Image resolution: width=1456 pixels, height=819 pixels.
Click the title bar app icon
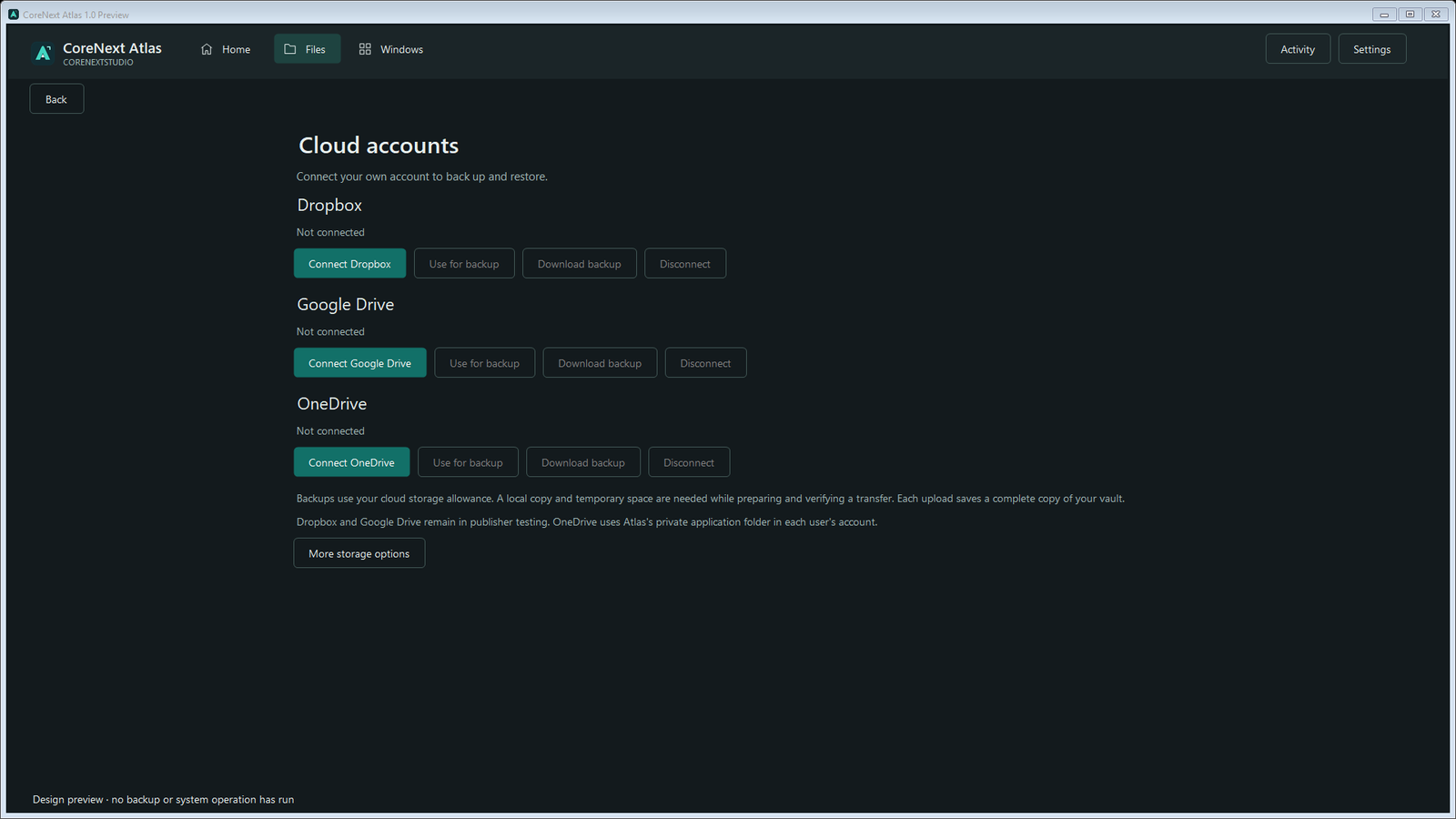14,15
